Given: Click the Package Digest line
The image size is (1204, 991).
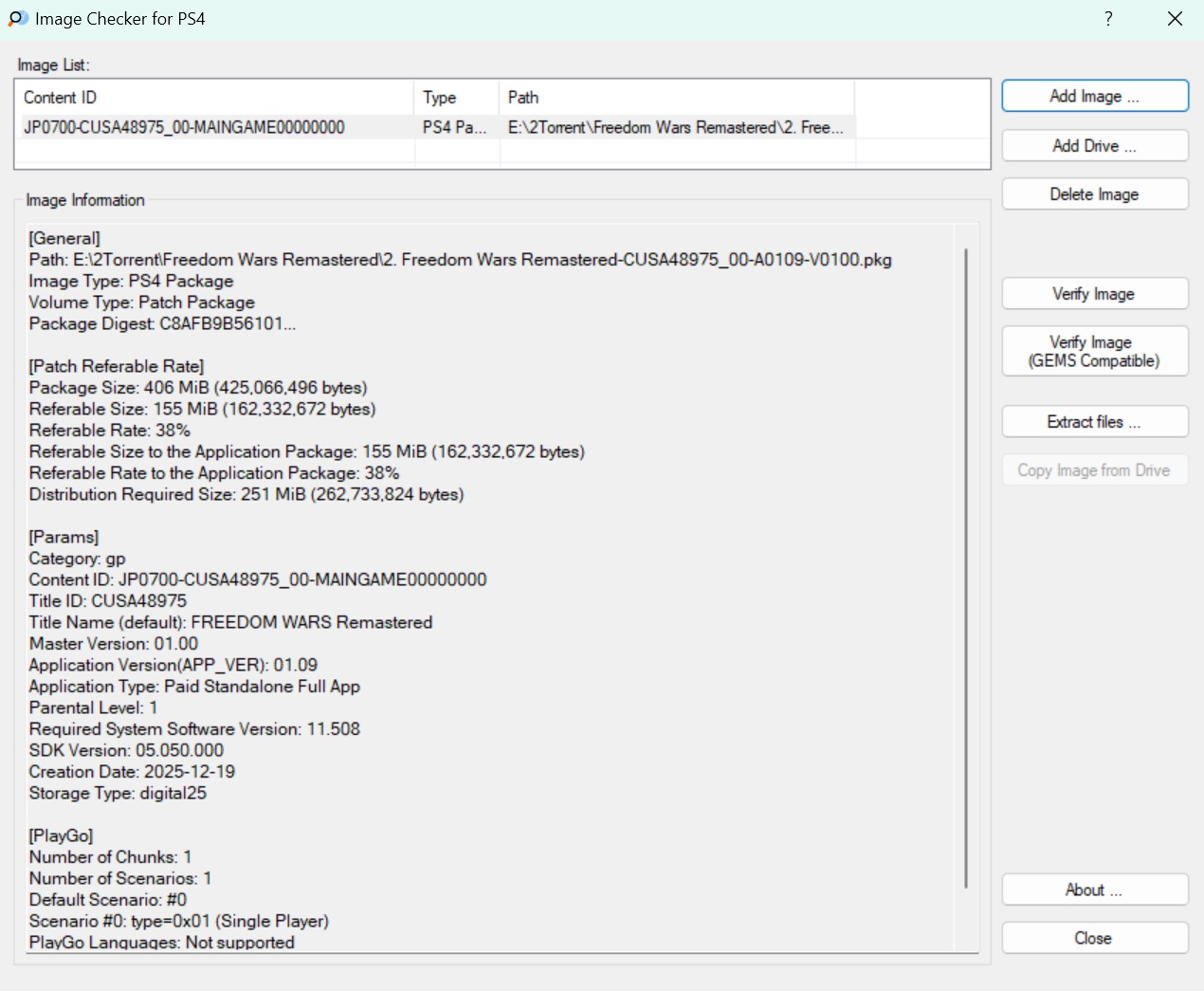Looking at the screenshot, I should point(162,323).
